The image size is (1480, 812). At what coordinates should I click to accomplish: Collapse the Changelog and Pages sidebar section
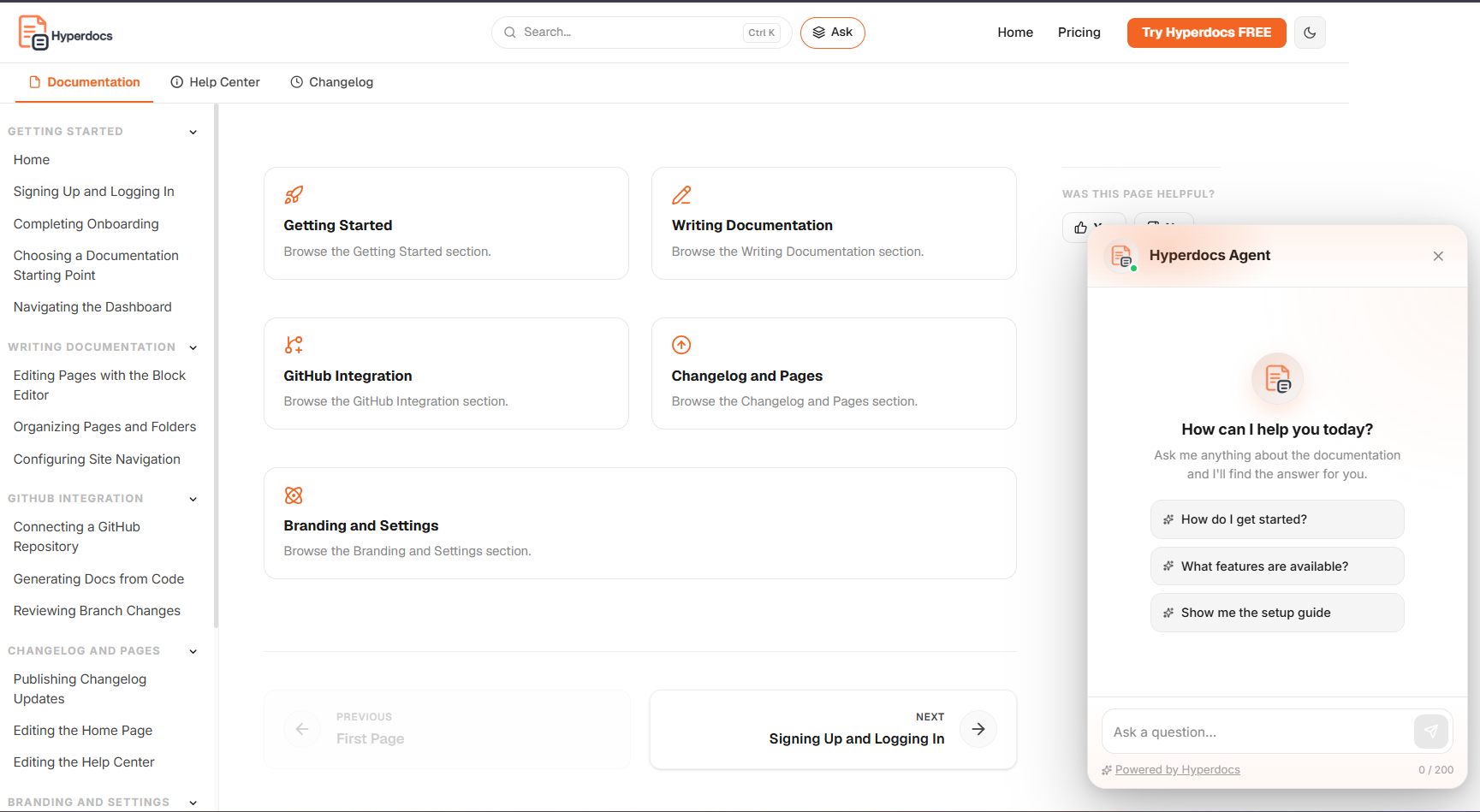click(193, 651)
